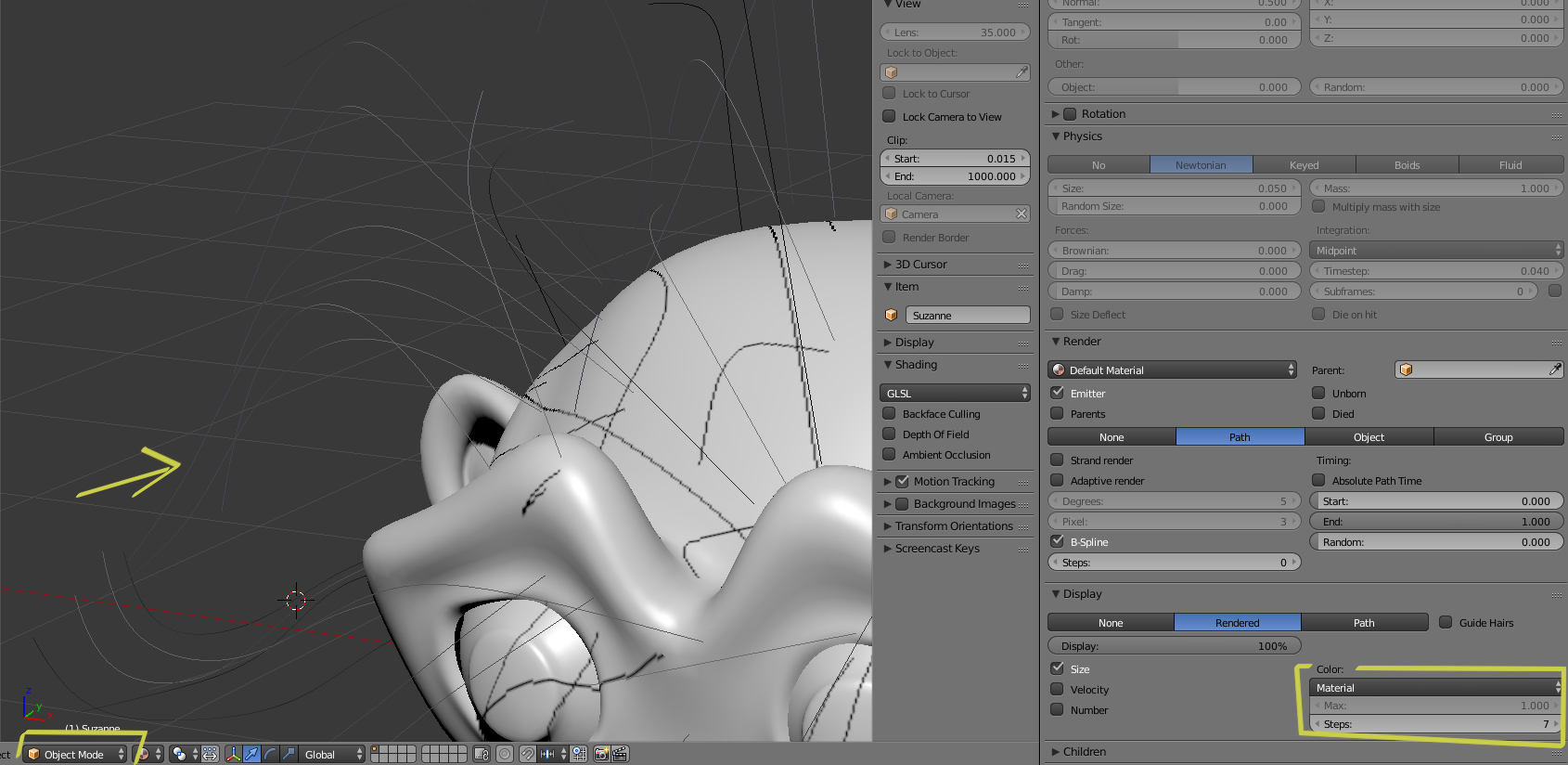The height and width of the screenshot is (765, 1568).
Task: Click the cube icon in Lock to Object field
Action: [892, 72]
